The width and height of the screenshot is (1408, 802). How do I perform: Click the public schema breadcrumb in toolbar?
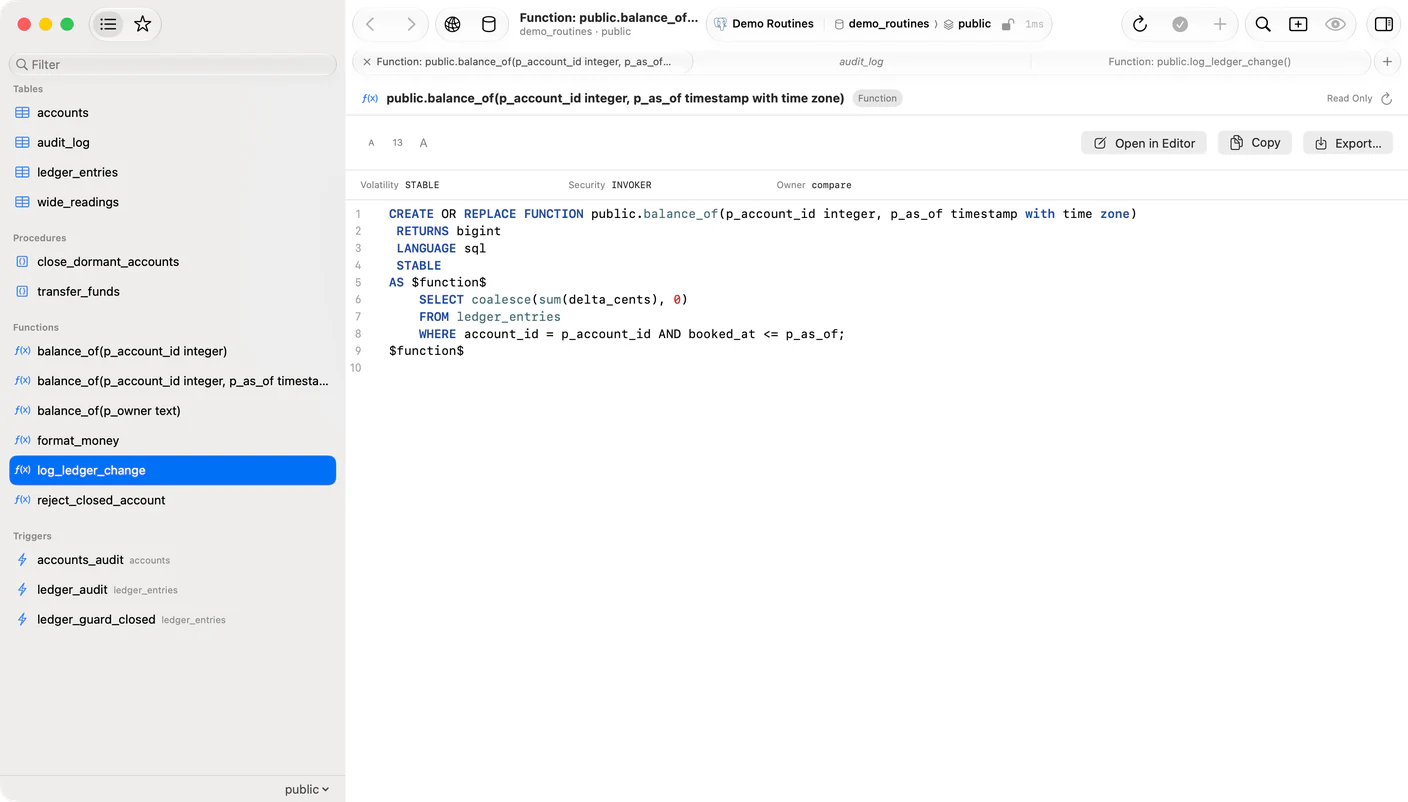(967, 24)
